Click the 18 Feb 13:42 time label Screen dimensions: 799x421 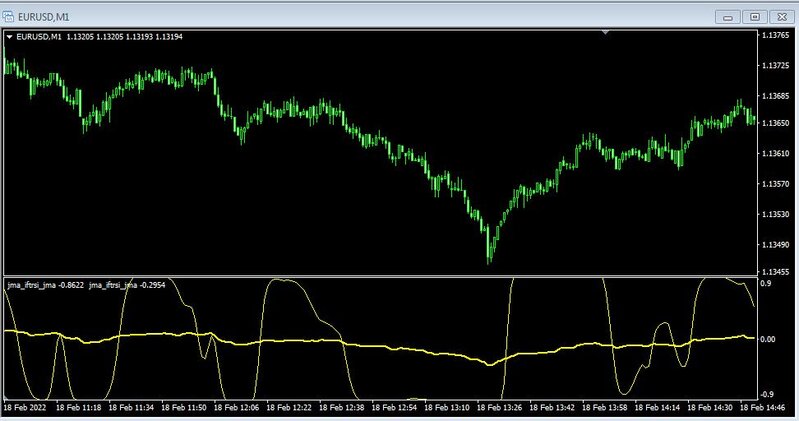coord(552,407)
